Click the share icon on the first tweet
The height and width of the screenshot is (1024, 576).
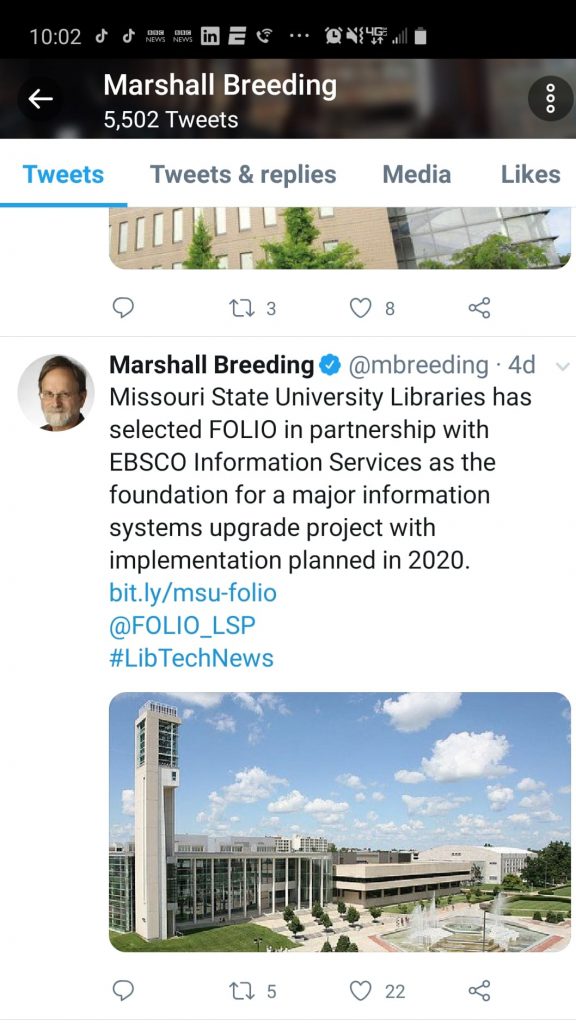coord(478,308)
